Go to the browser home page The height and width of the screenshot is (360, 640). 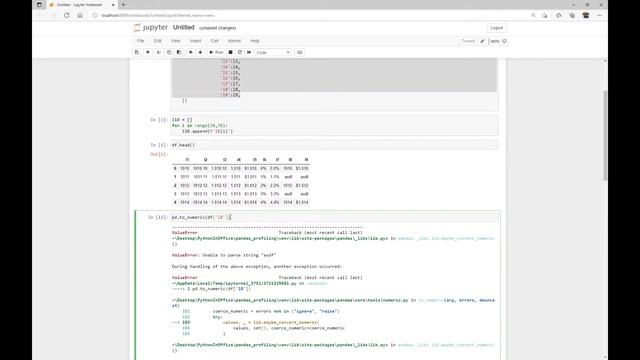click(80, 15)
